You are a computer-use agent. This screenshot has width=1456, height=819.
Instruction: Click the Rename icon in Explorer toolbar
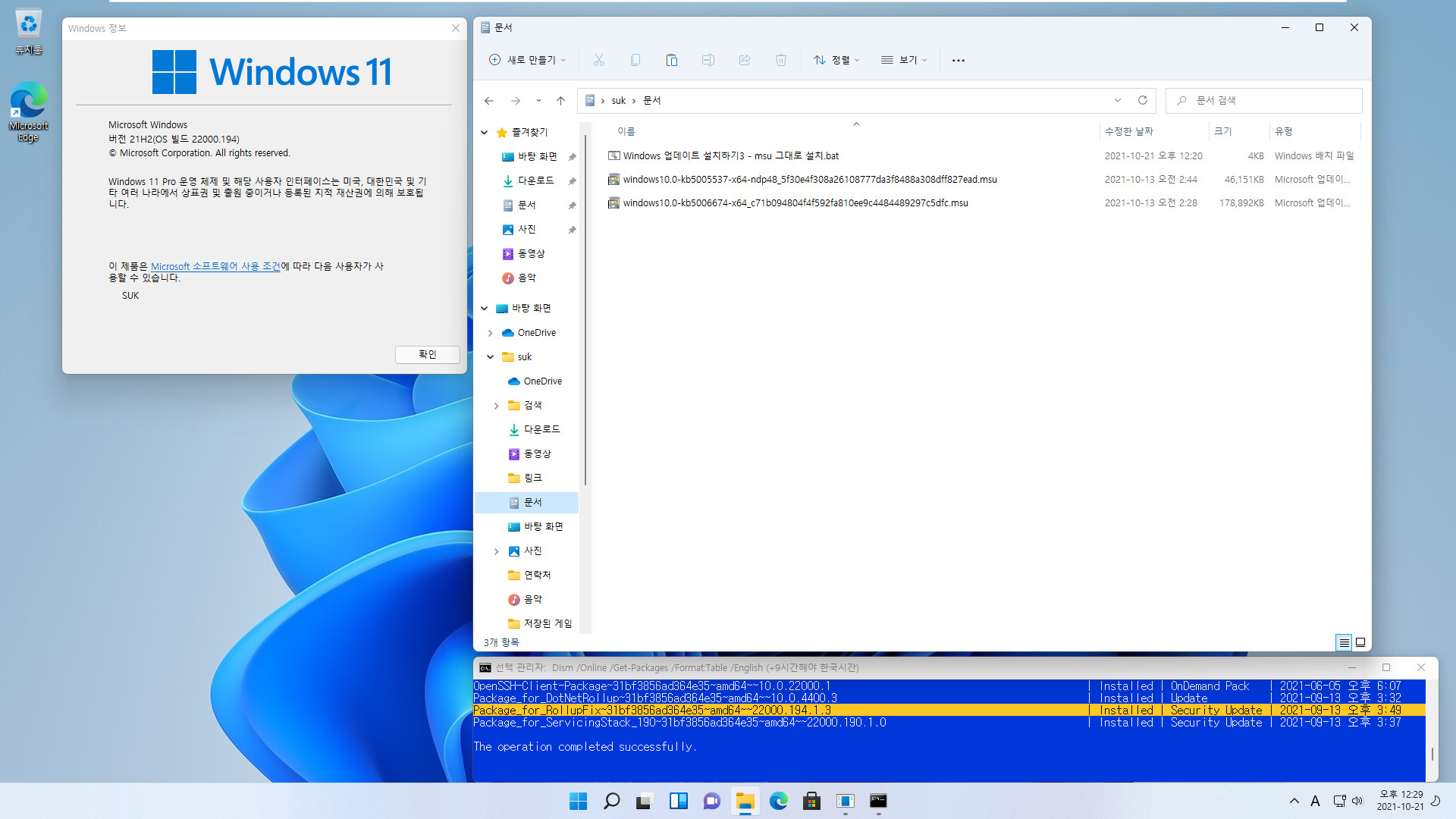(708, 60)
